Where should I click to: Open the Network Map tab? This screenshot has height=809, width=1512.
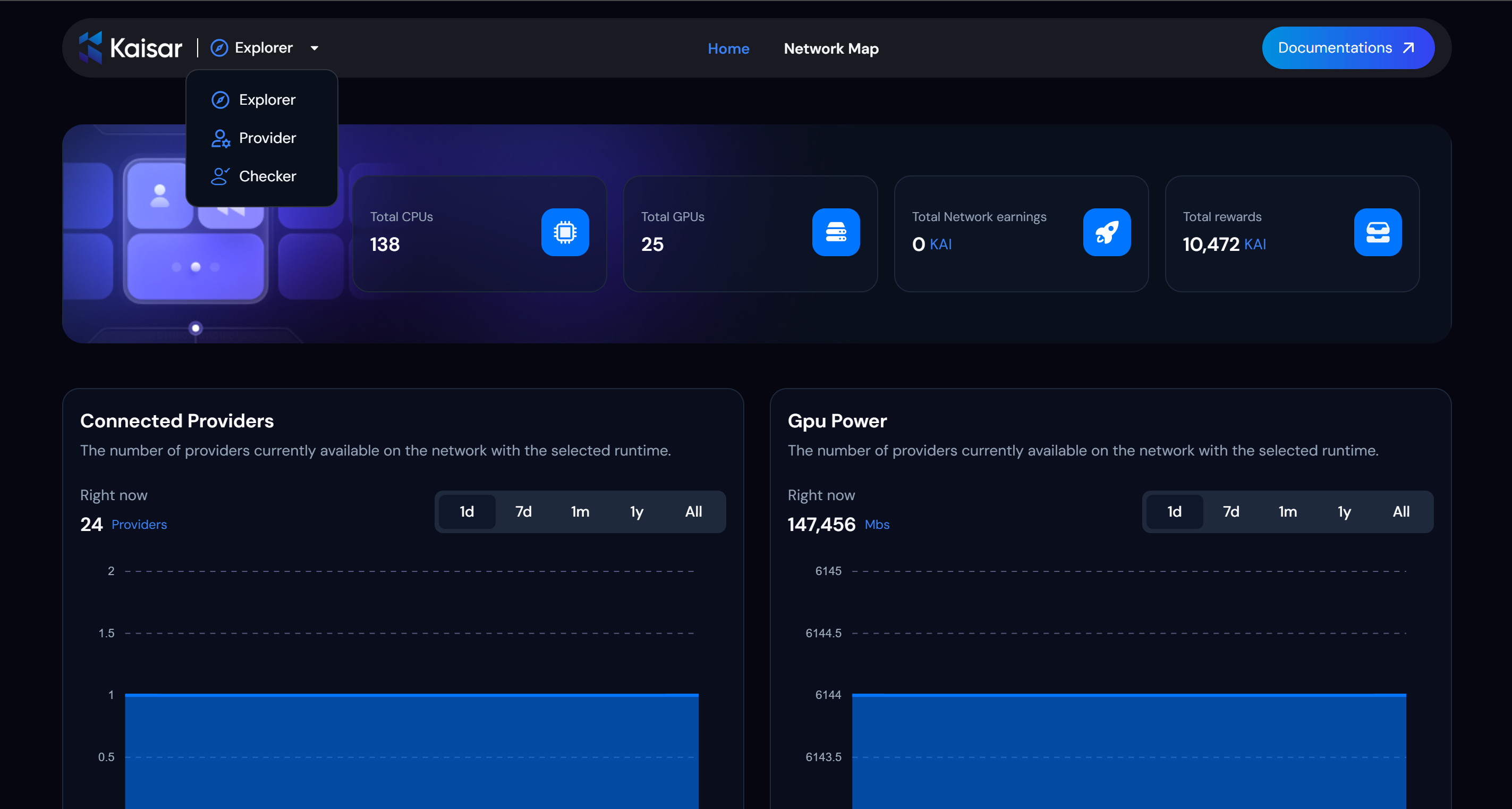830,48
